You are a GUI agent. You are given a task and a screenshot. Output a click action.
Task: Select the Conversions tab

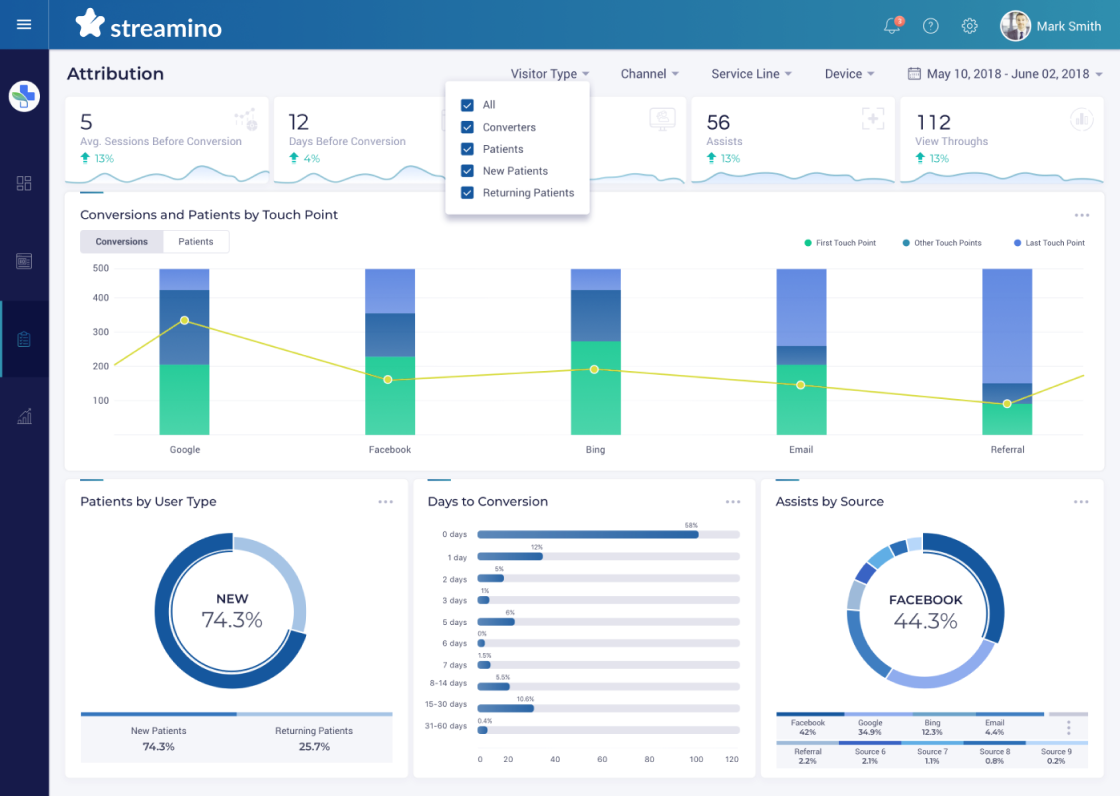[122, 242]
